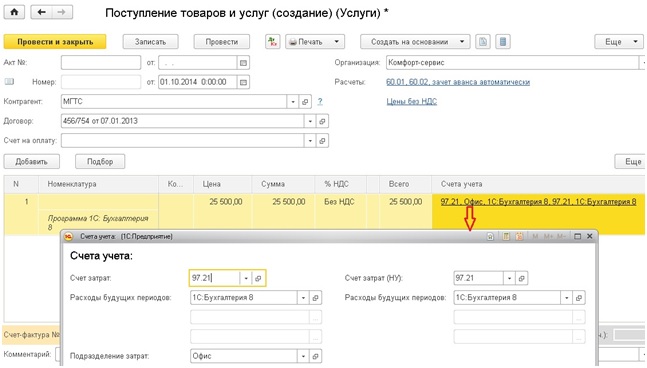Open the document report icon beside Создать на основании

483,42
